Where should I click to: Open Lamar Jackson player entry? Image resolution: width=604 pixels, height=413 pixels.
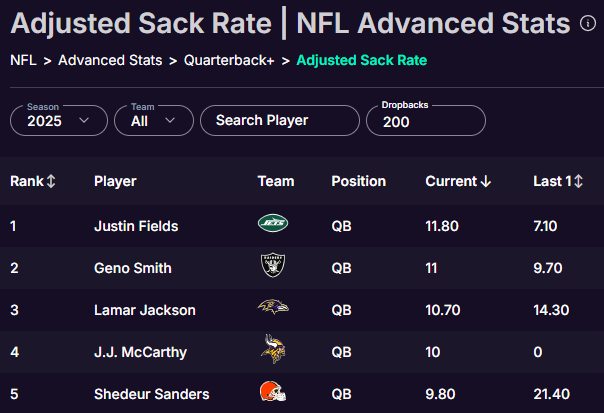pos(145,310)
